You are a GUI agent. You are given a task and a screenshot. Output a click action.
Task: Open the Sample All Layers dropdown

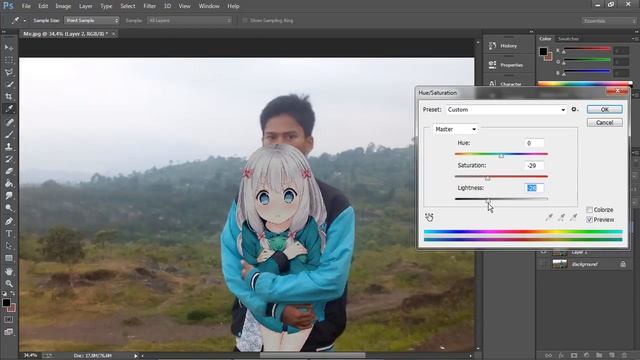click(189, 20)
